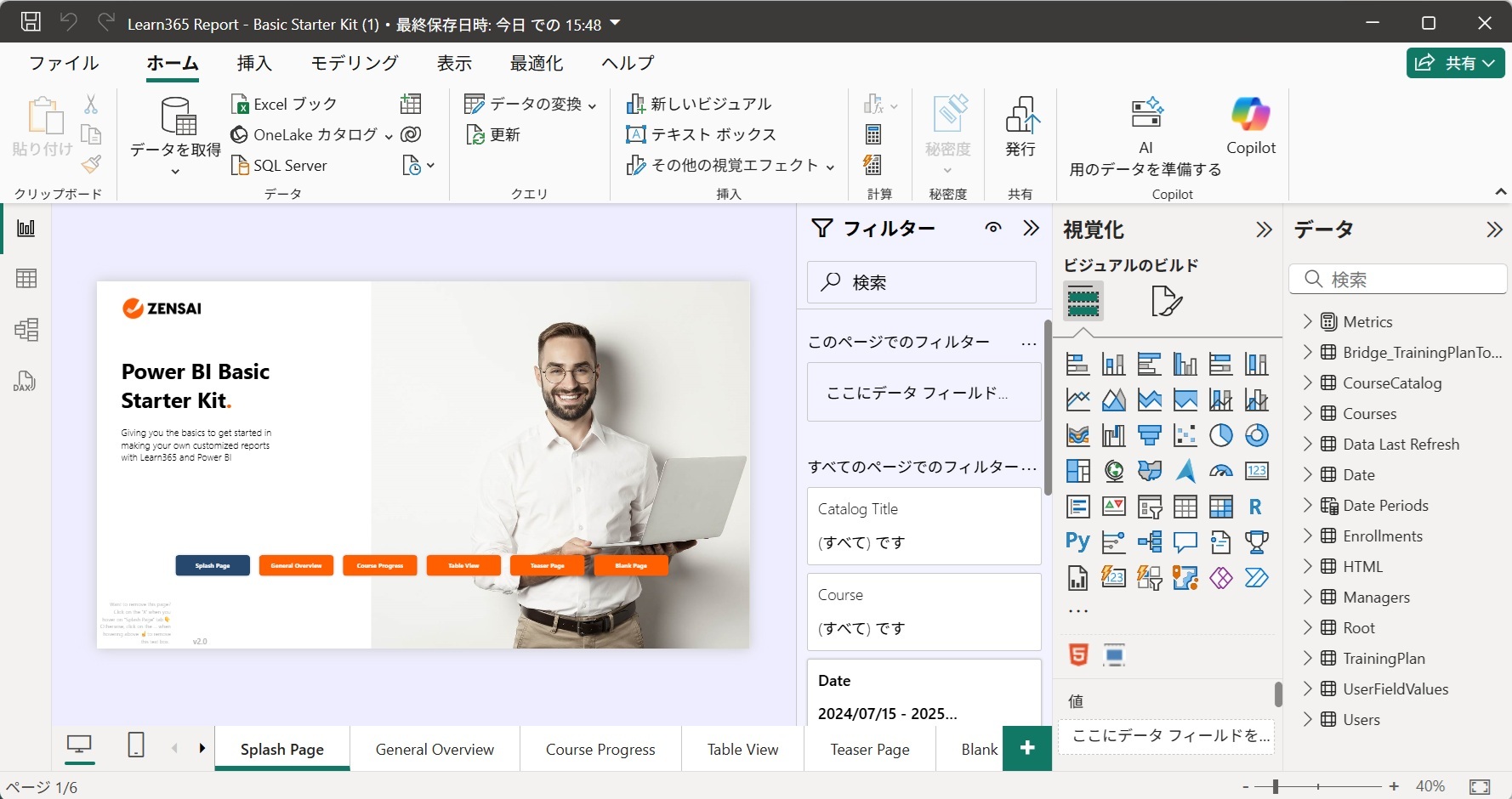Switch to Table View page tab
This screenshot has height=799, width=1512.
[x=742, y=749]
